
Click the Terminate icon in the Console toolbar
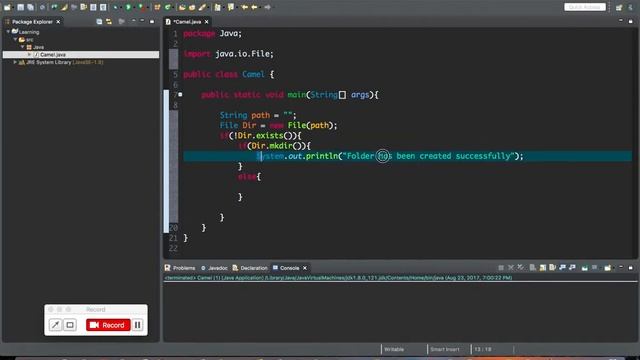tap(501, 268)
